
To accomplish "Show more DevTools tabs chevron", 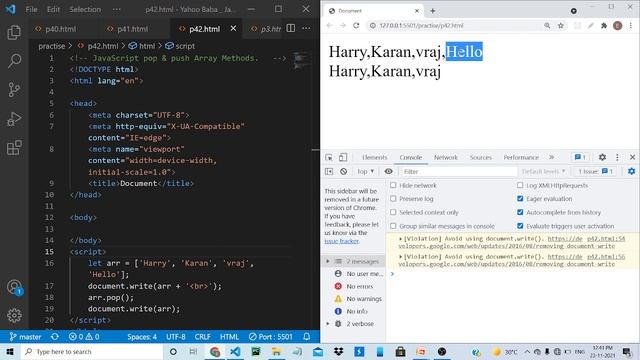I will 551,157.
